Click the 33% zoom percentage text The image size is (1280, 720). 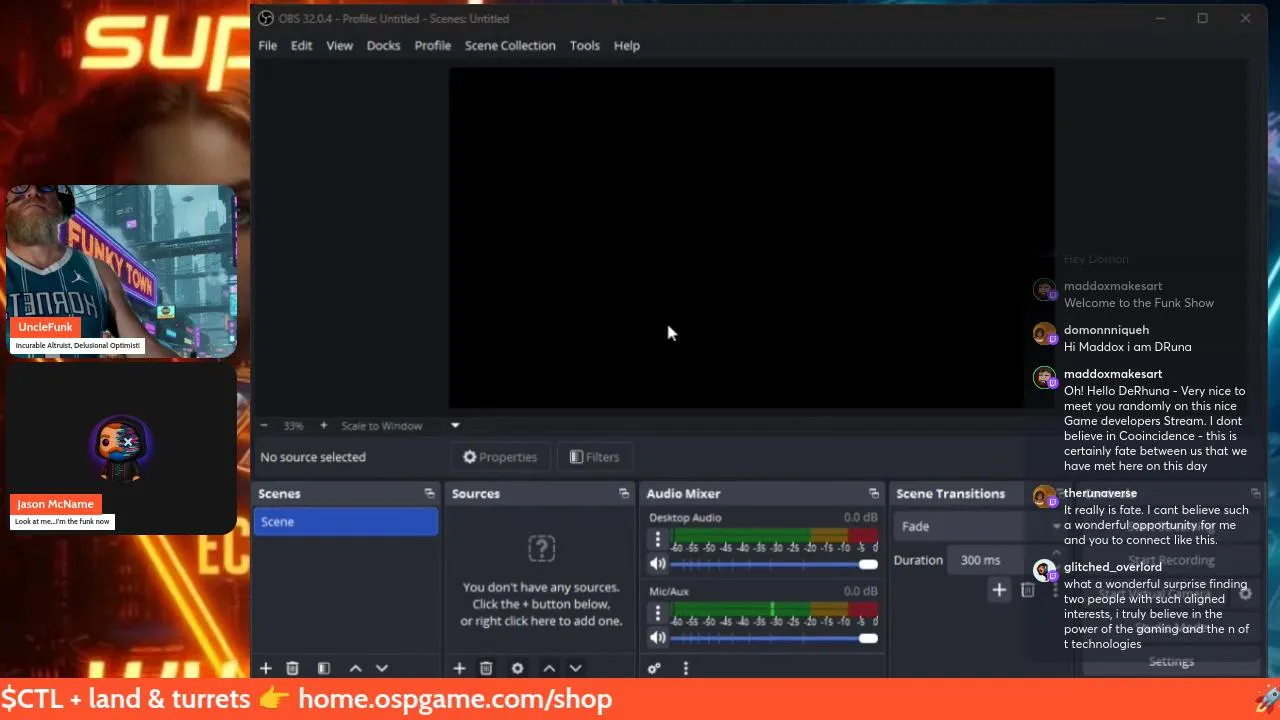[293, 425]
